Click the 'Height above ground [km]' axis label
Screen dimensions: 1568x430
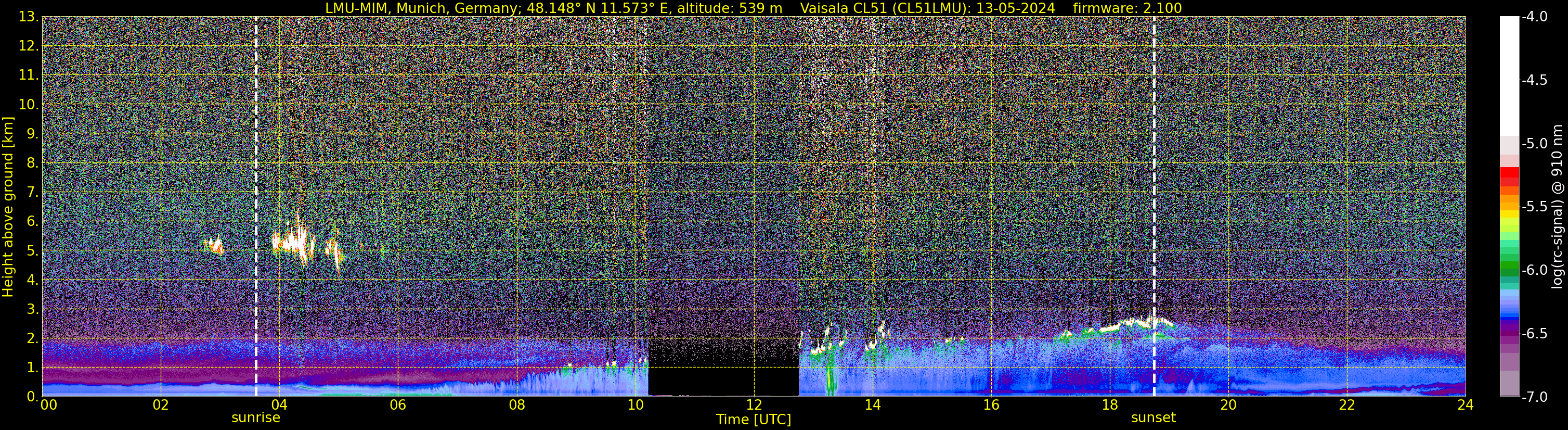tap(8, 207)
